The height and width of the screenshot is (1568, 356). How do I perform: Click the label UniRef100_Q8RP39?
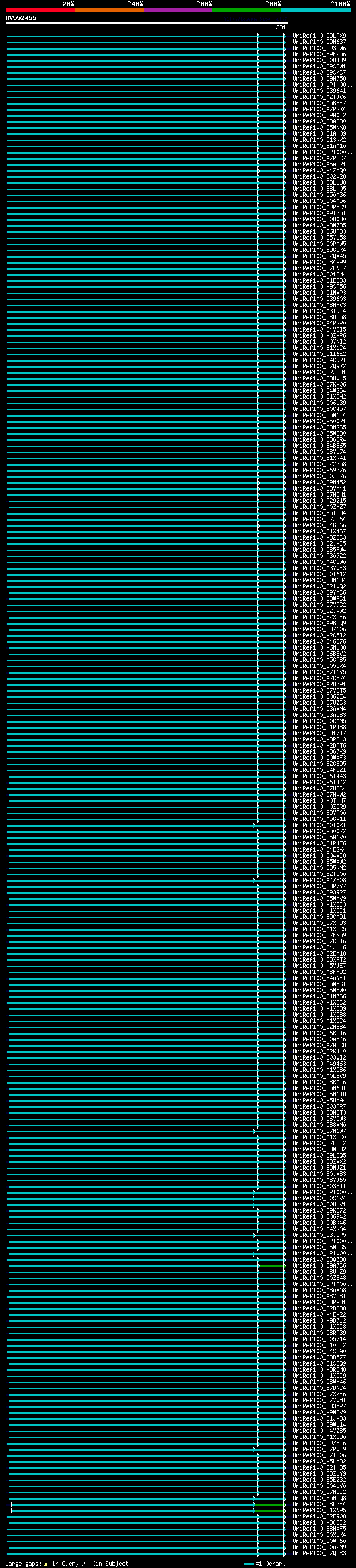coord(319,1333)
